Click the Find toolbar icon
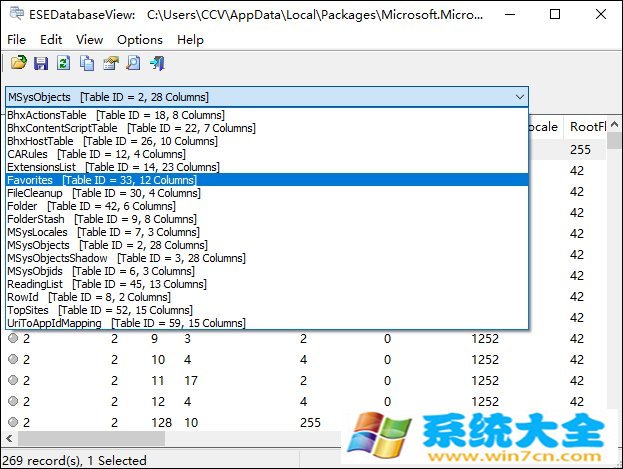This screenshot has height=469, width=623. (x=134, y=63)
